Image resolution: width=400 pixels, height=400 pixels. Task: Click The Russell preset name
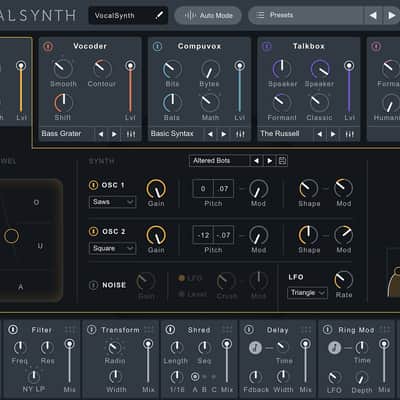click(x=280, y=134)
